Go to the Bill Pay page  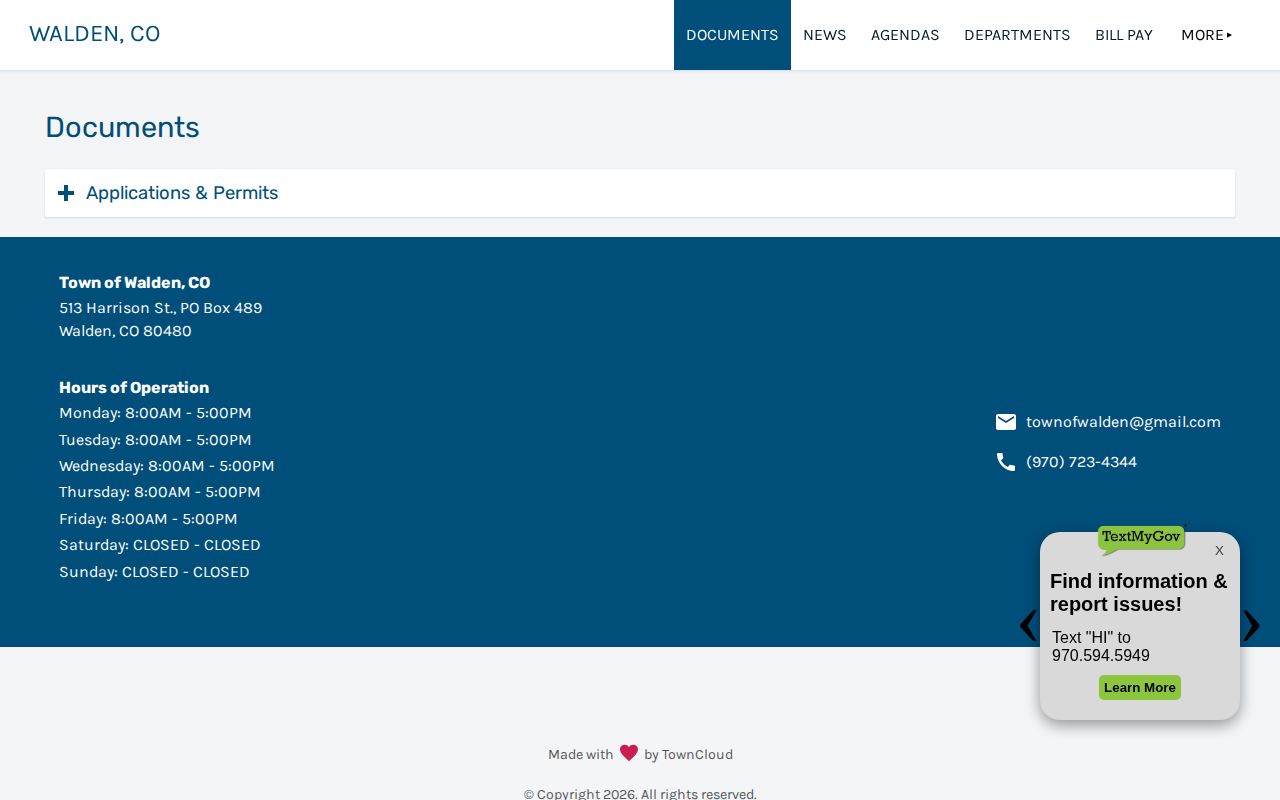[x=1124, y=35]
